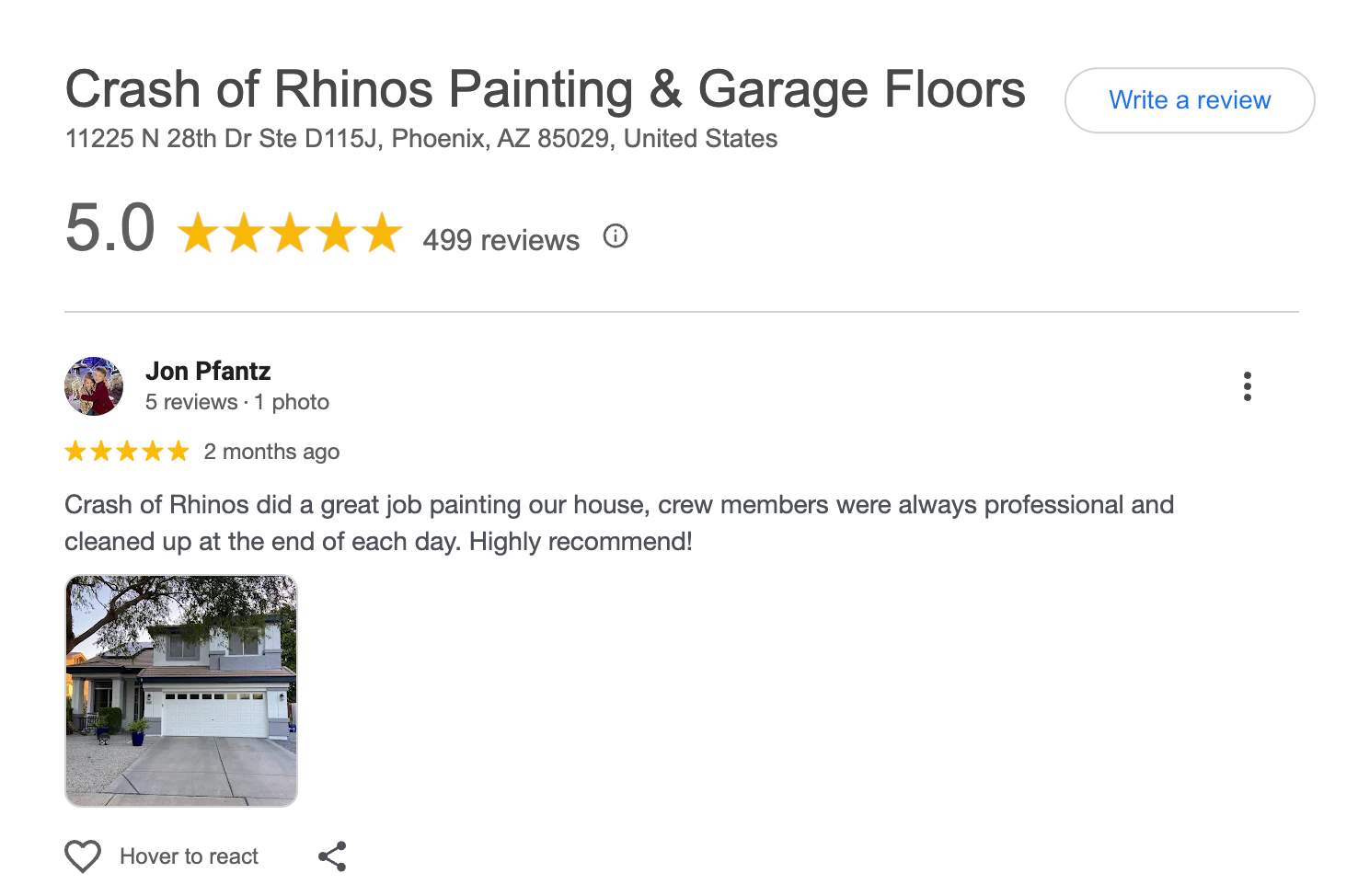
Task: Open the 499 reviews link
Action: (x=501, y=240)
